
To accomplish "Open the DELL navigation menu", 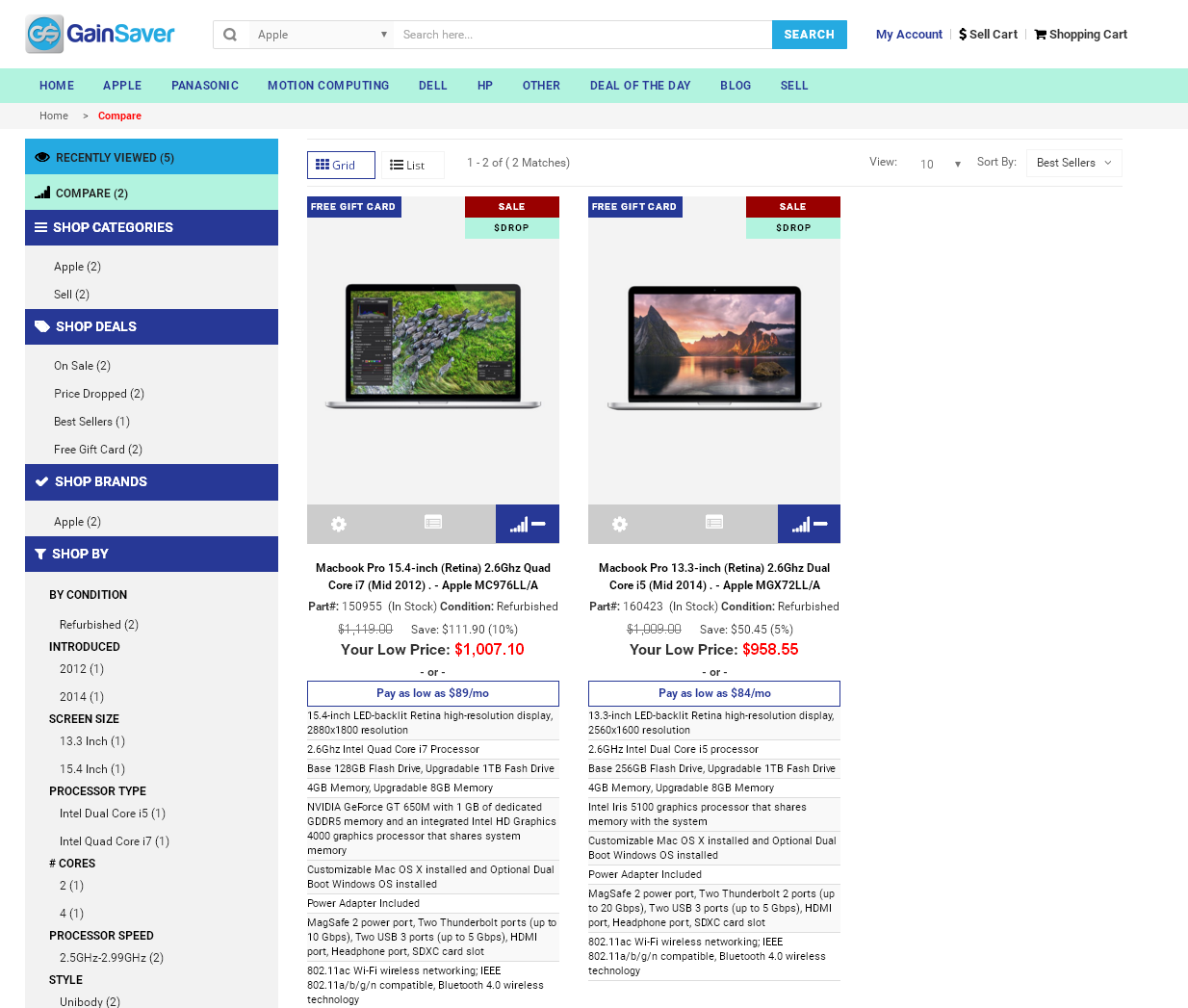I will click(x=433, y=86).
